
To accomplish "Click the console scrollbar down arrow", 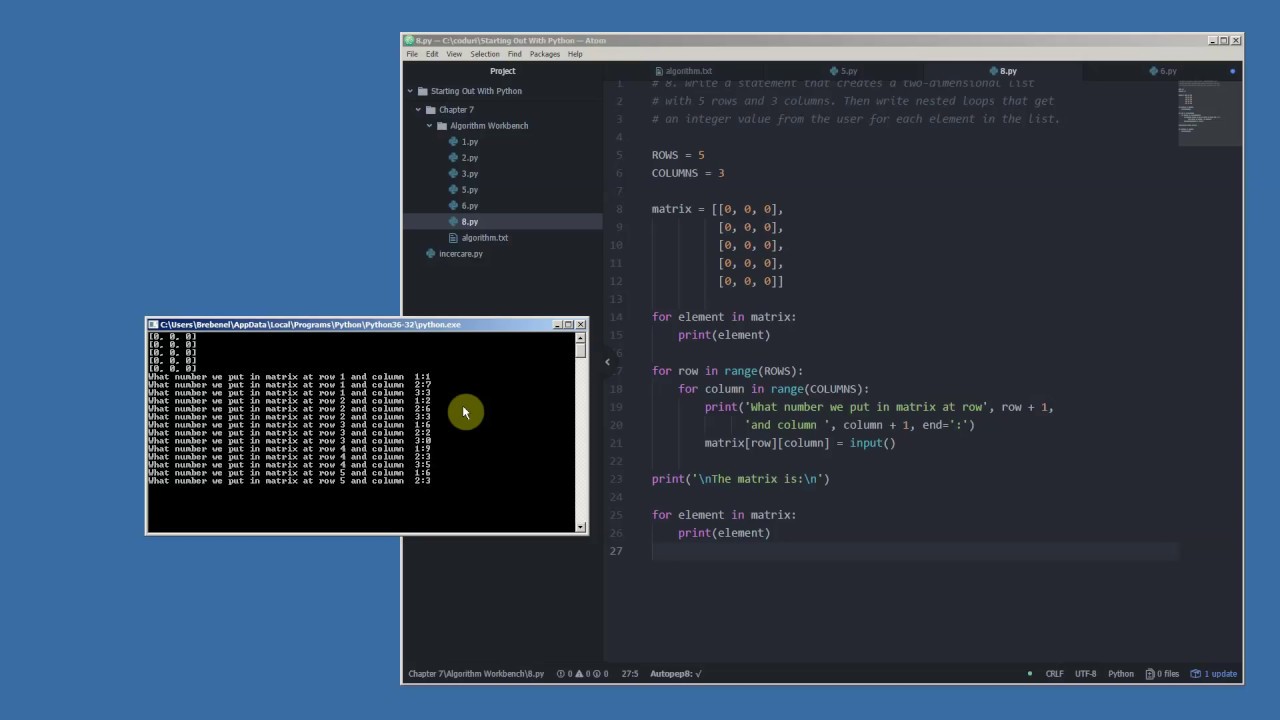I will click(x=580, y=526).
